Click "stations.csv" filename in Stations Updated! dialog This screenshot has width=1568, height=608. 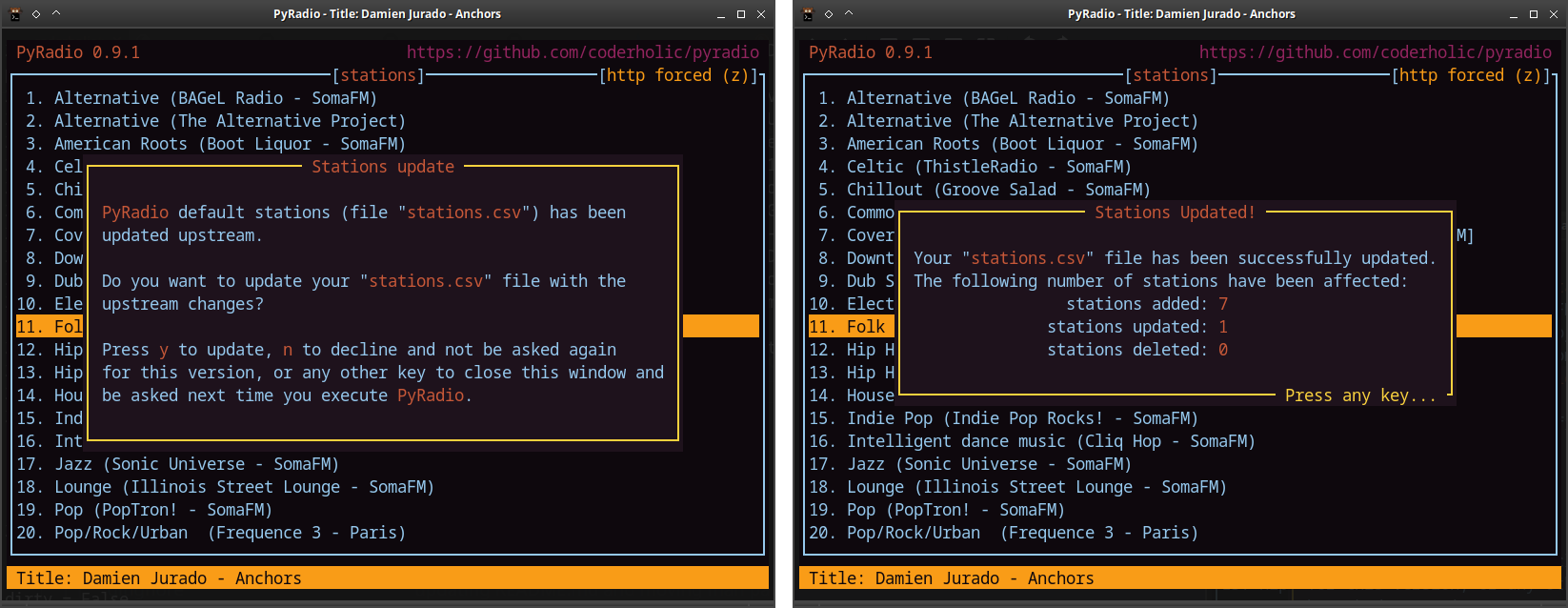pos(1028,258)
